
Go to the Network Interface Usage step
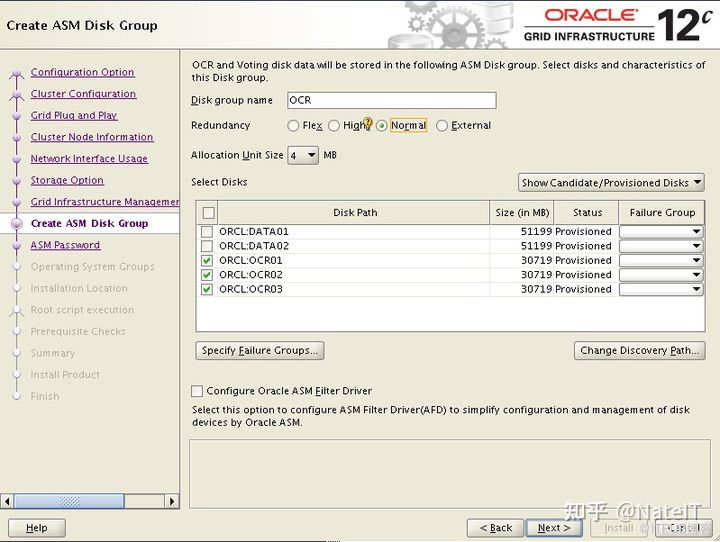click(x=89, y=158)
